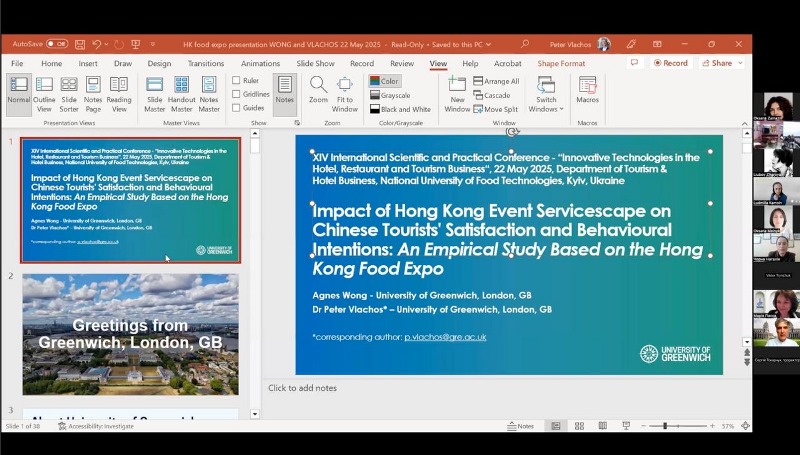Open the Slide Show tab
This screenshot has width=800, height=455.
tap(315, 63)
